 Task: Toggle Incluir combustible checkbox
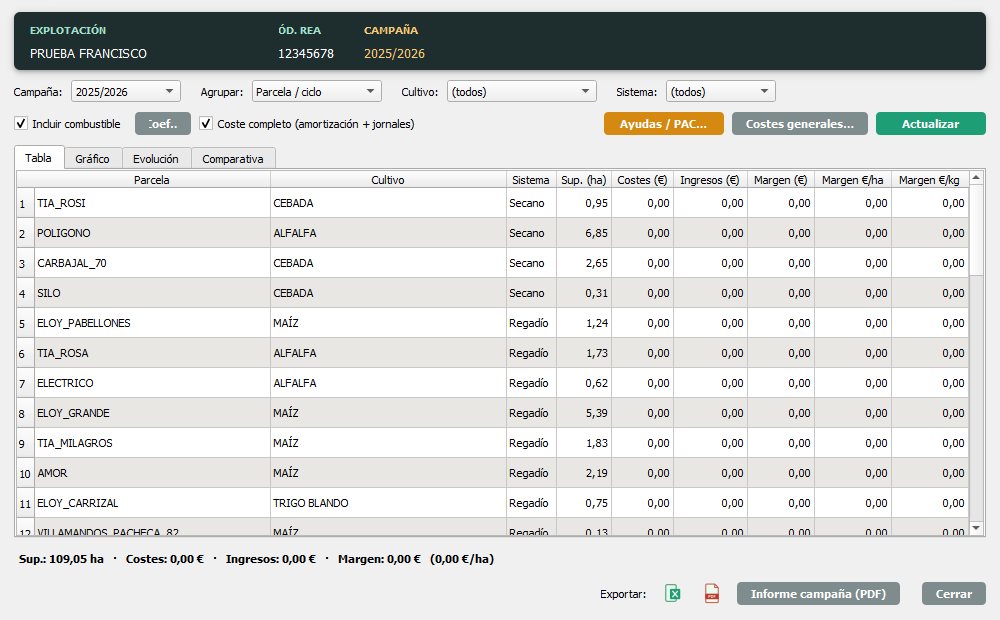[21, 124]
